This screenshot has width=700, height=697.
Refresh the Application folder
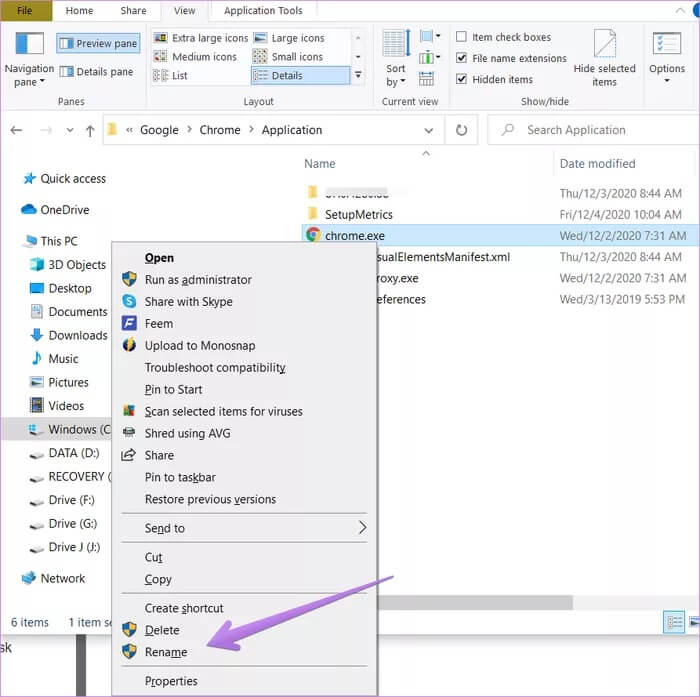461,130
